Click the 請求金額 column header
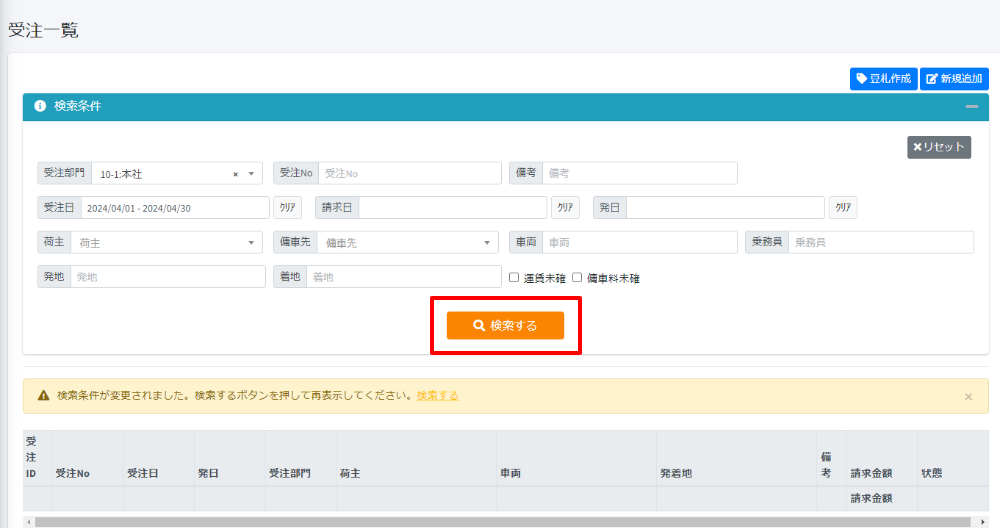This screenshot has width=1000, height=528. point(873,473)
